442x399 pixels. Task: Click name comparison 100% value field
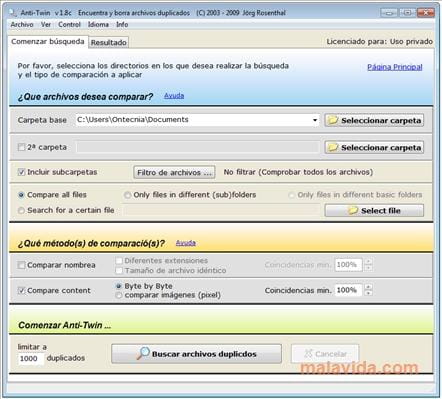pyautogui.click(x=348, y=265)
